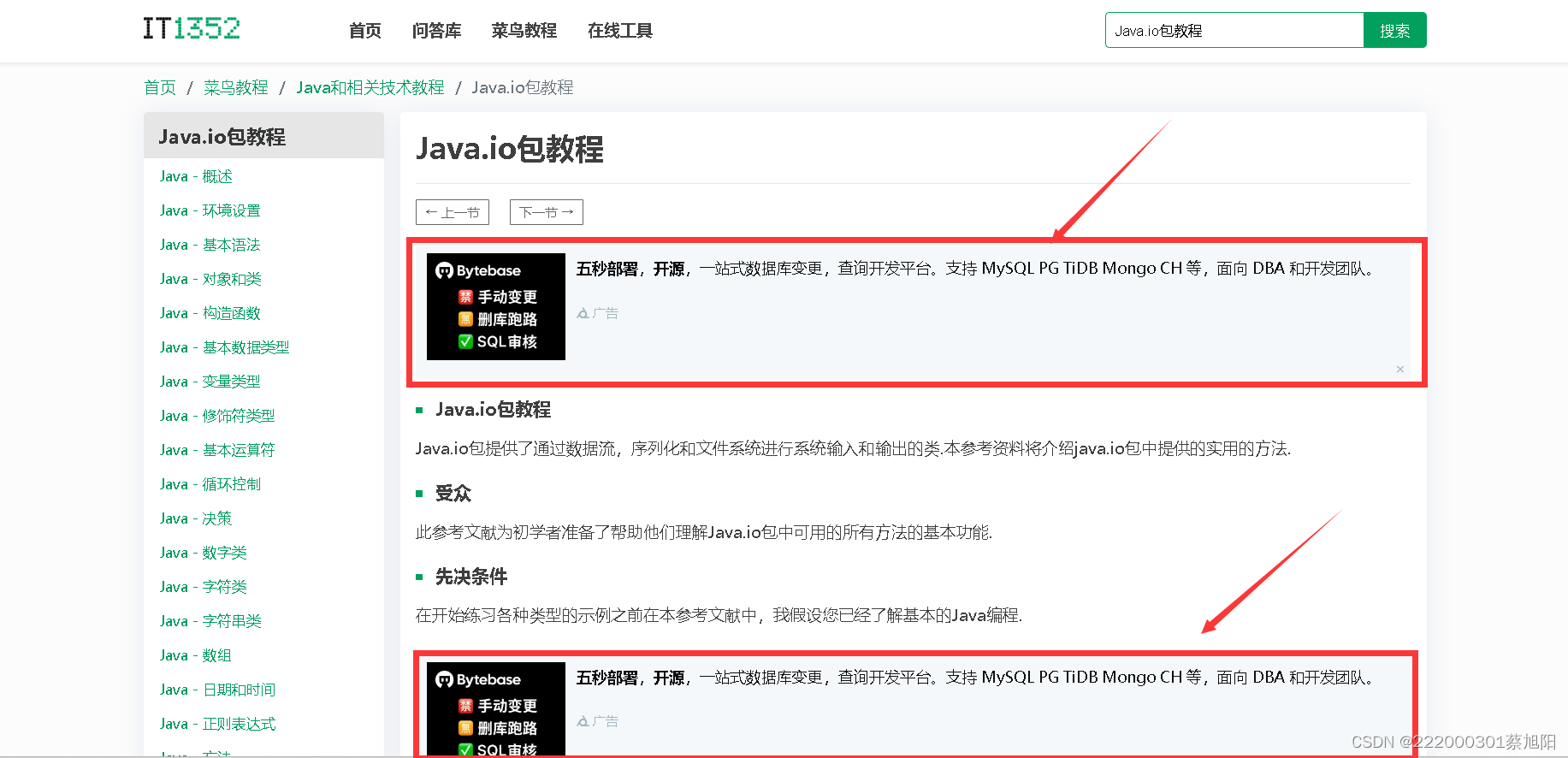The width and height of the screenshot is (1568, 758).
Task: Open sidebar item Java - 基本数据类型
Action: click(225, 347)
